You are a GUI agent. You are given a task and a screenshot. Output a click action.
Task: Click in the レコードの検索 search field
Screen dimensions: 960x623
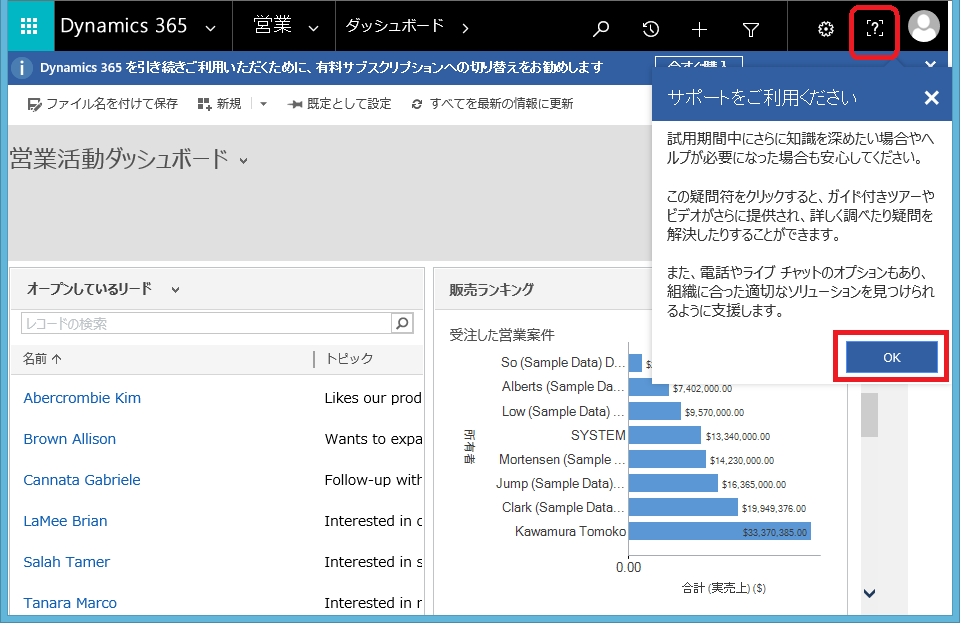pos(206,323)
